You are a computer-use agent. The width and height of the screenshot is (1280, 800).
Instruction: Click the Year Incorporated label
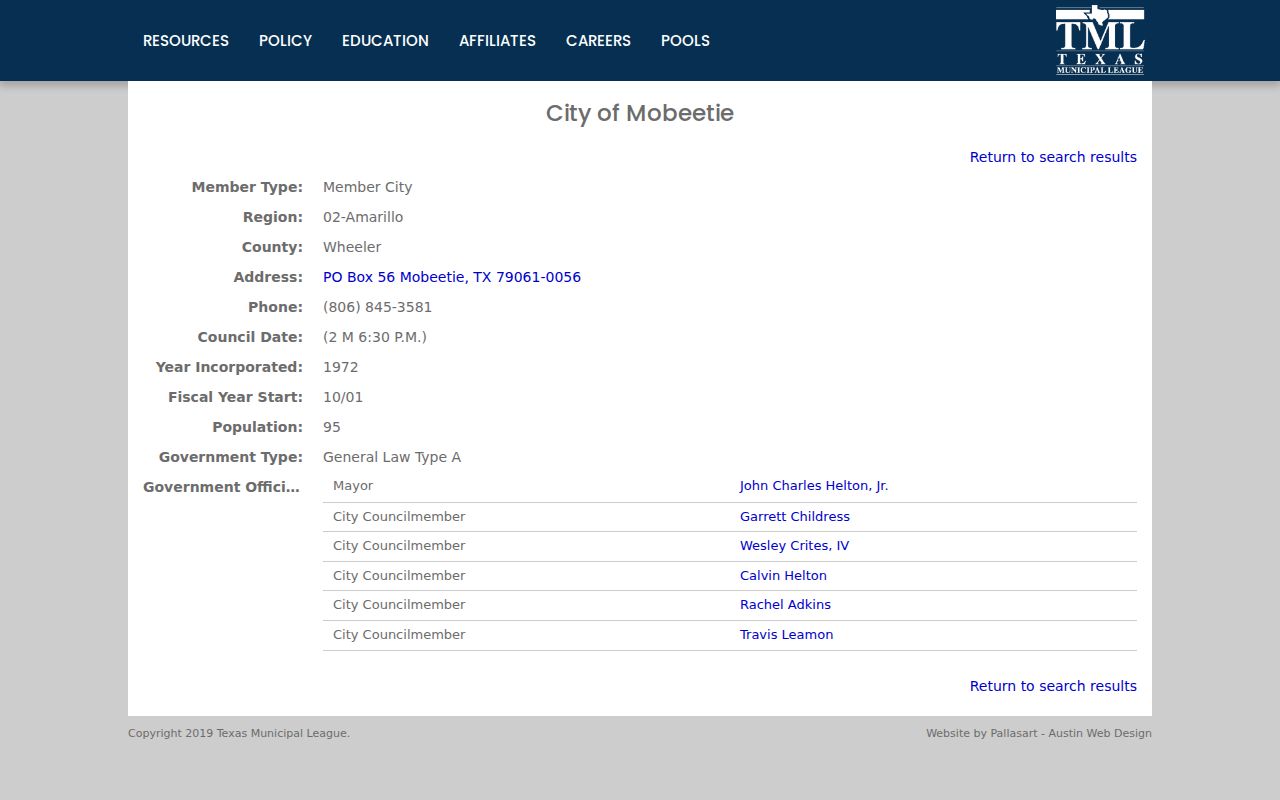229,367
